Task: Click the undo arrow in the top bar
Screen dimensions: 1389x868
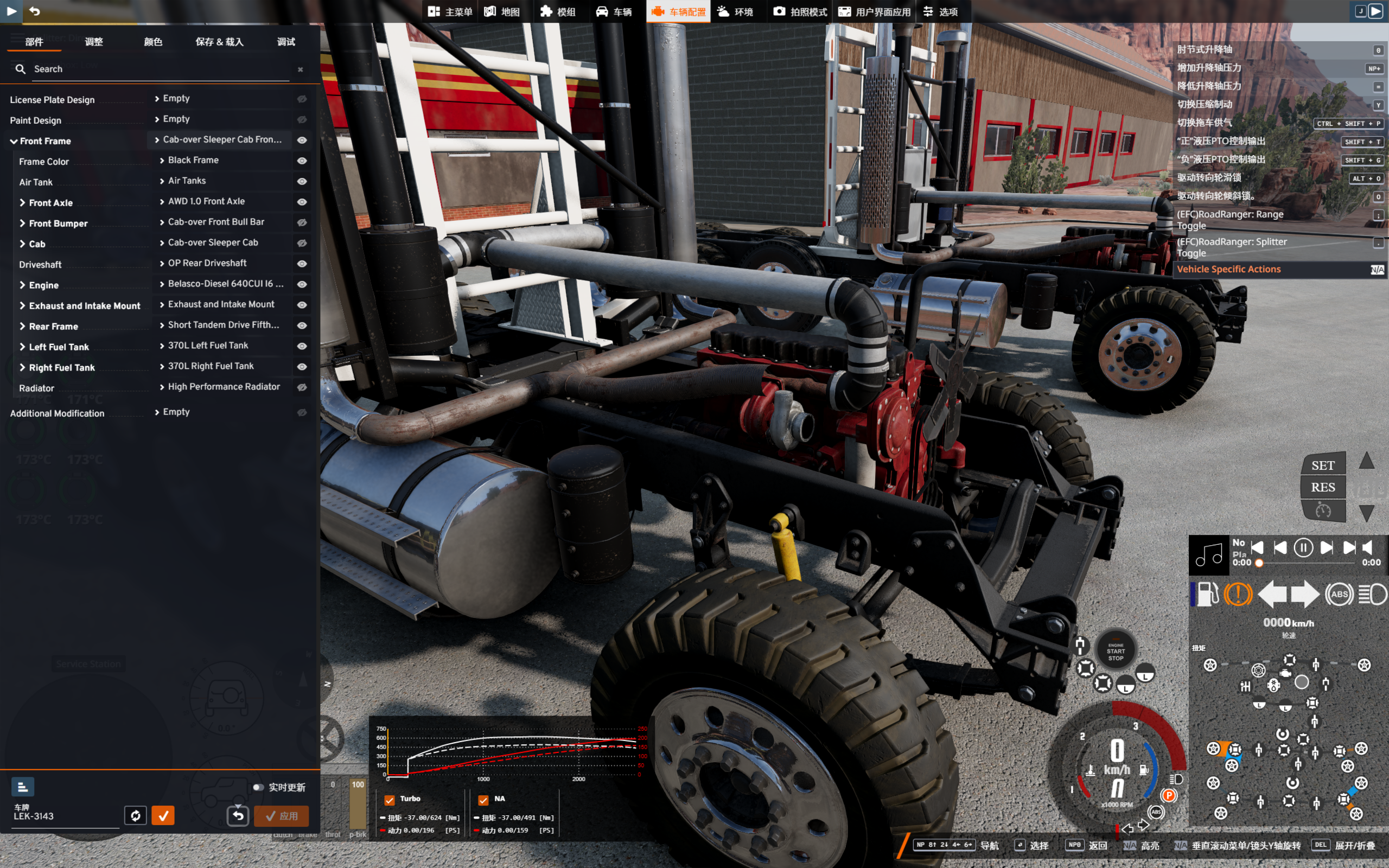Action: [x=34, y=11]
